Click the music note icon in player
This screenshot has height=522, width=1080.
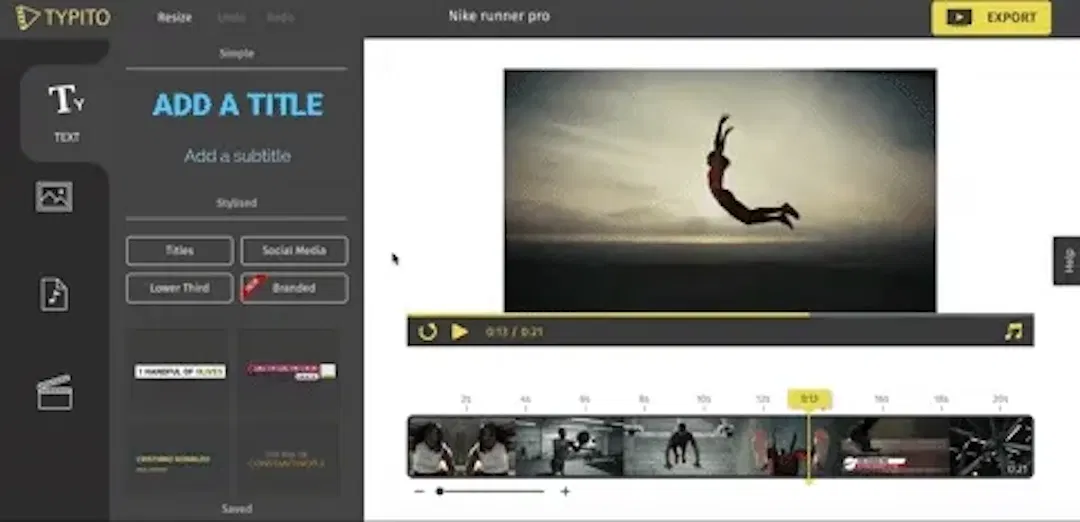click(x=1013, y=331)
